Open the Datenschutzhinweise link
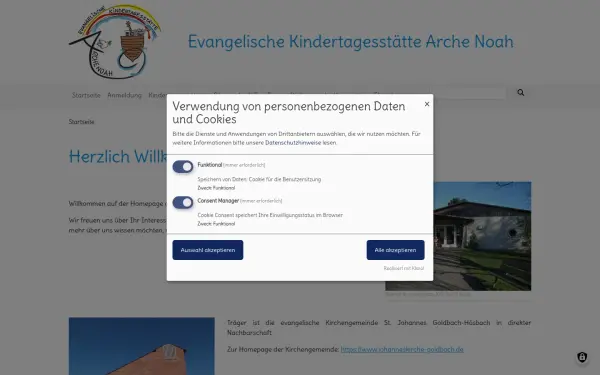 pos(293,143)
